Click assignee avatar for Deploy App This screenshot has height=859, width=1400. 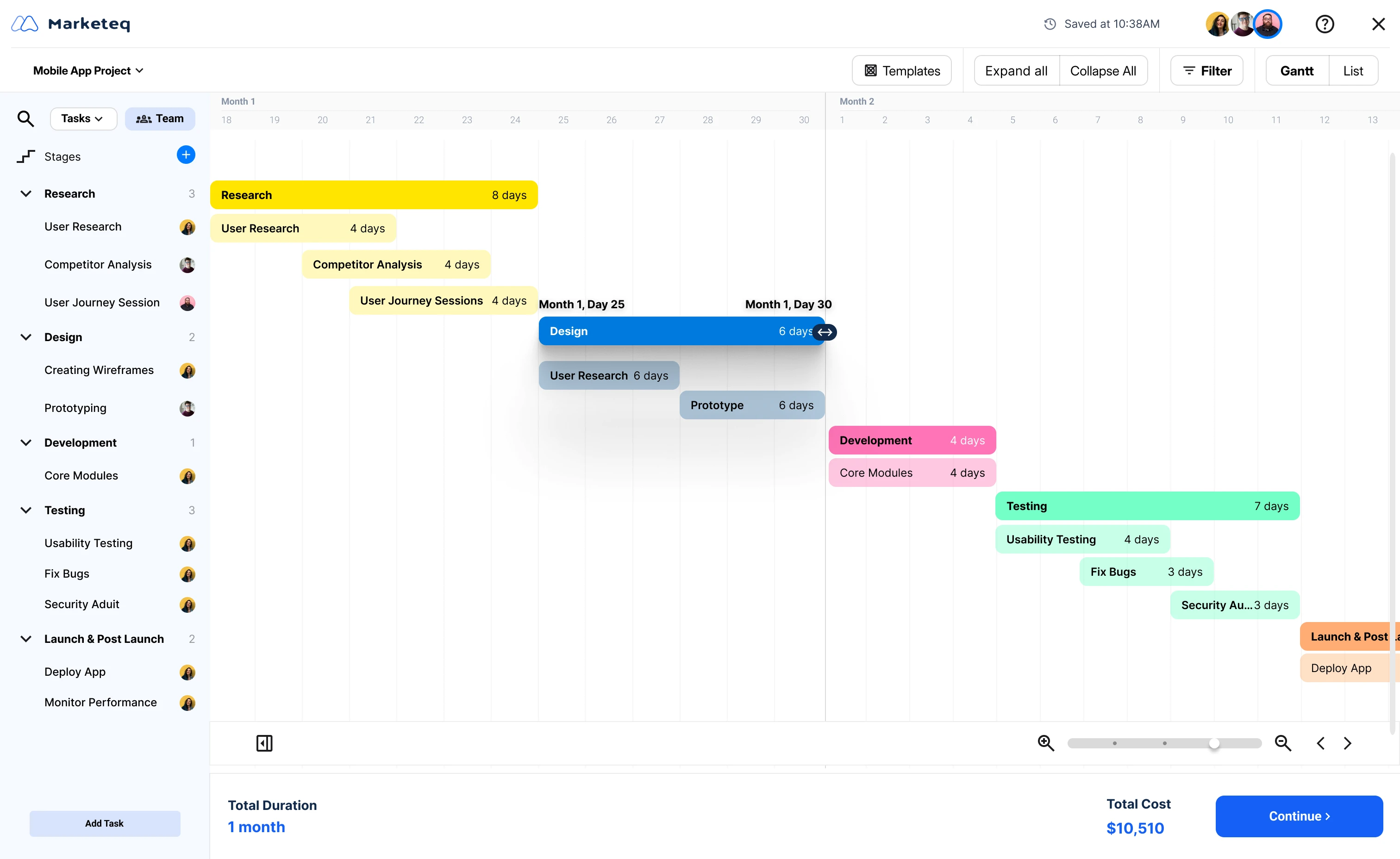click(x=187, y=672)
